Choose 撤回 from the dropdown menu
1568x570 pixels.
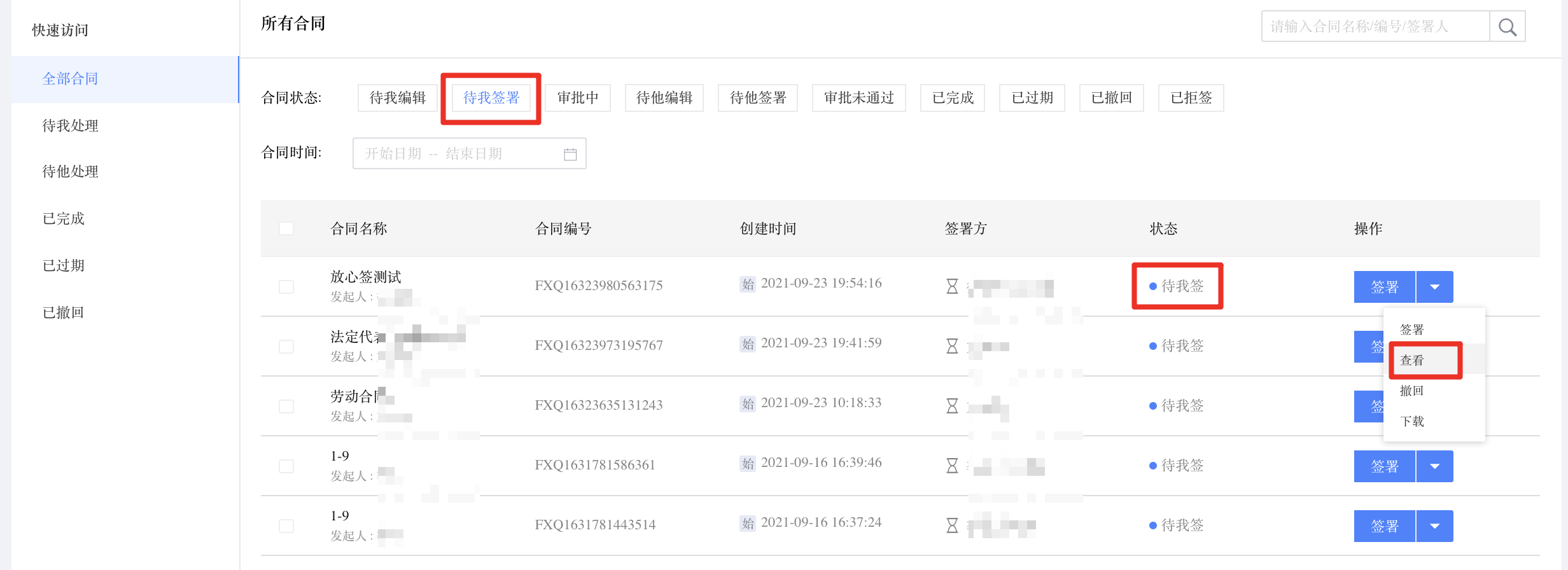click(1434, 391)
